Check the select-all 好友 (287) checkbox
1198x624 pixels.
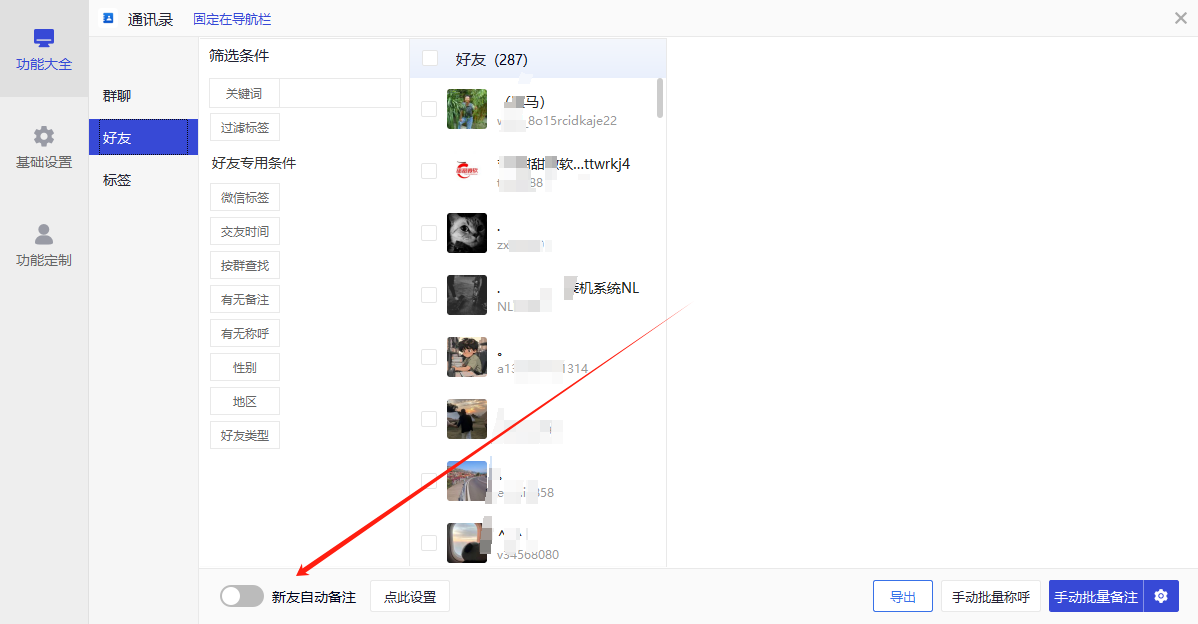pos(430,58)
